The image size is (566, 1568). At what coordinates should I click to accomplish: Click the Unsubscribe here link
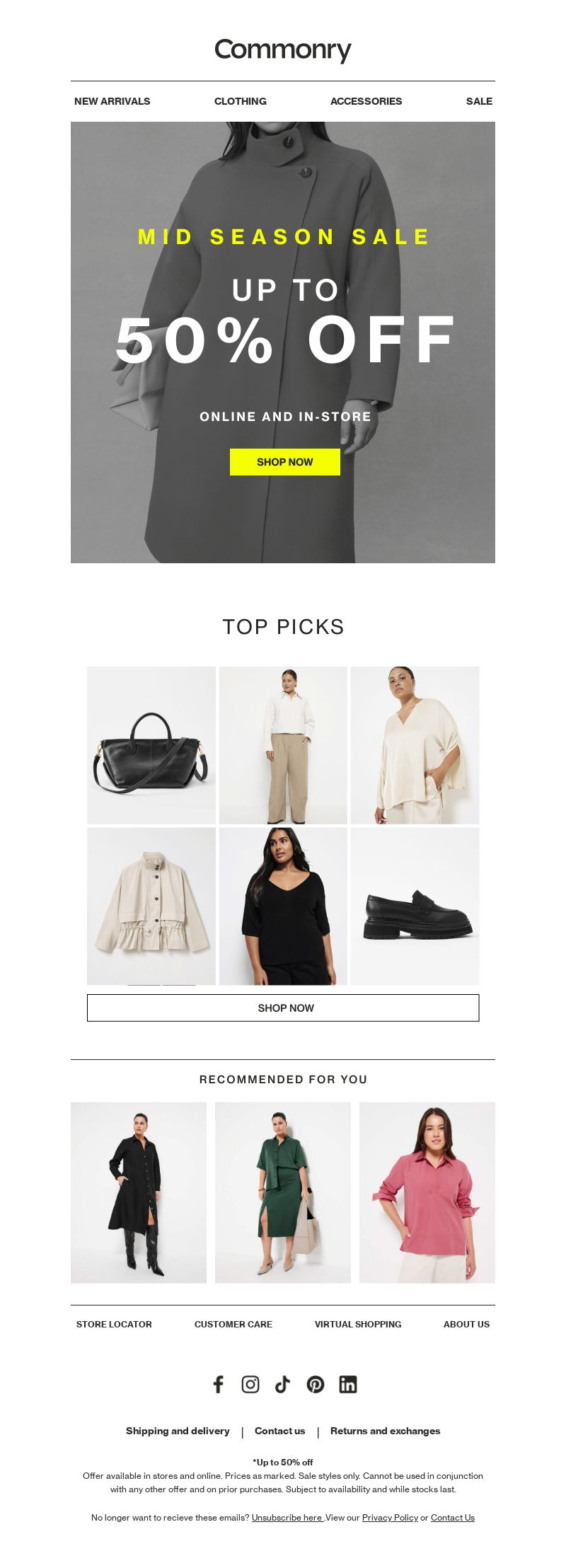click(287, 1517)
